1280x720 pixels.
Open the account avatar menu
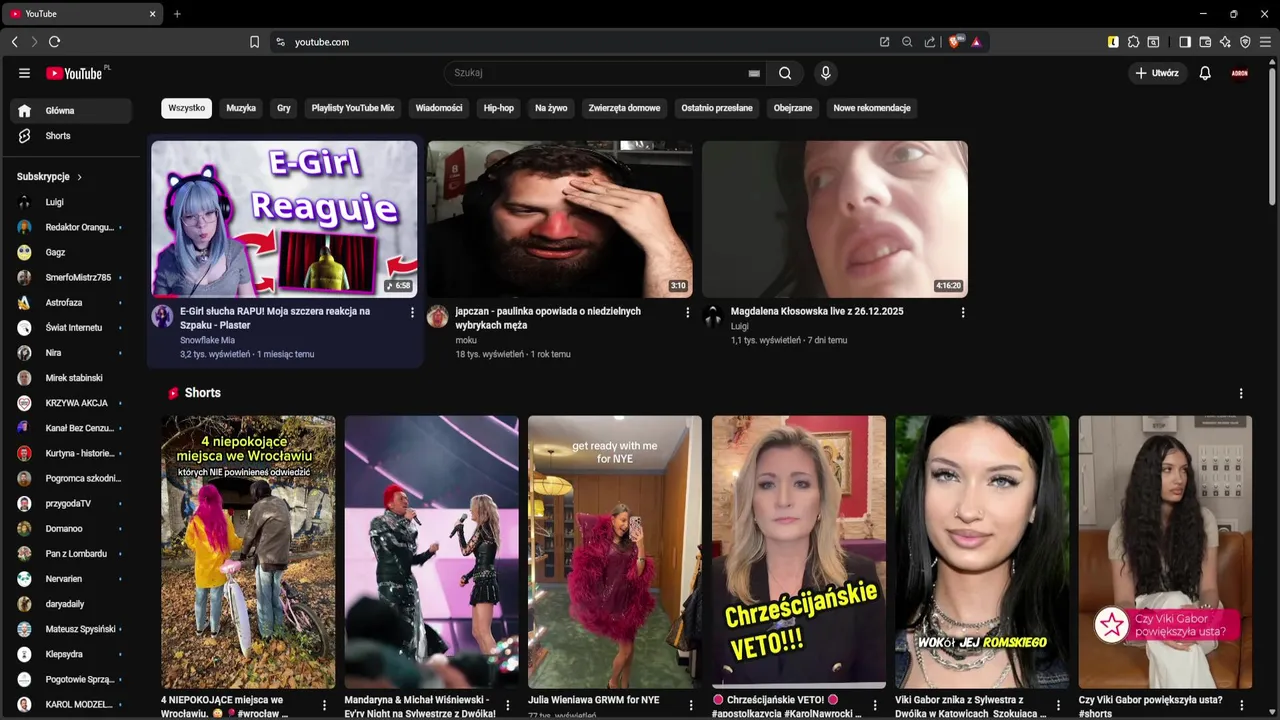click(1240, 73)
